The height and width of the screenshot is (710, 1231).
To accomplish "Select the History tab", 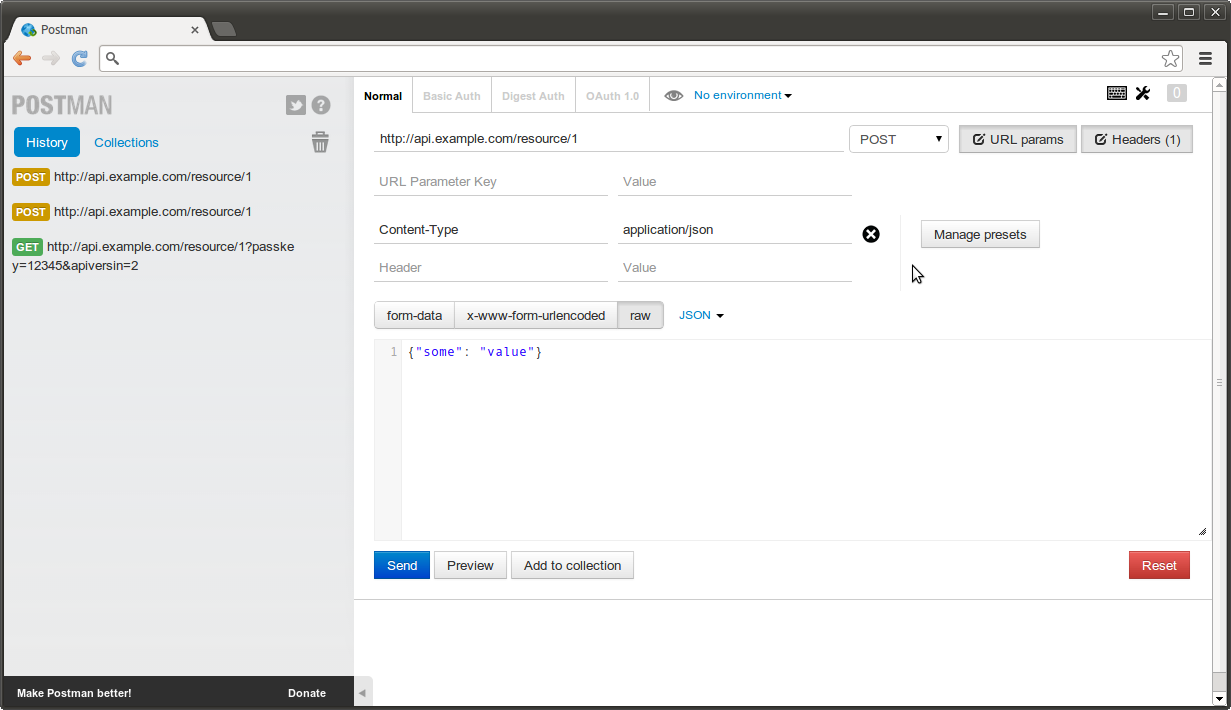I will tap(47, 142).
